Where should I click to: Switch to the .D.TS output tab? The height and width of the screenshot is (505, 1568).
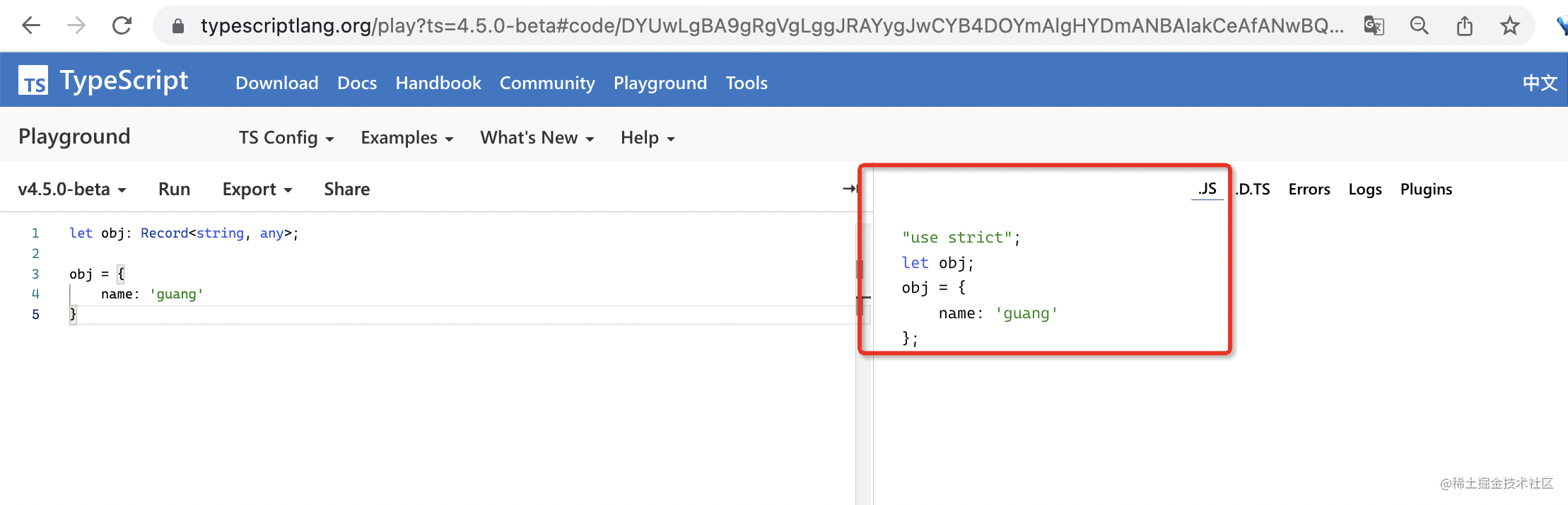(x=1253, y=190)
